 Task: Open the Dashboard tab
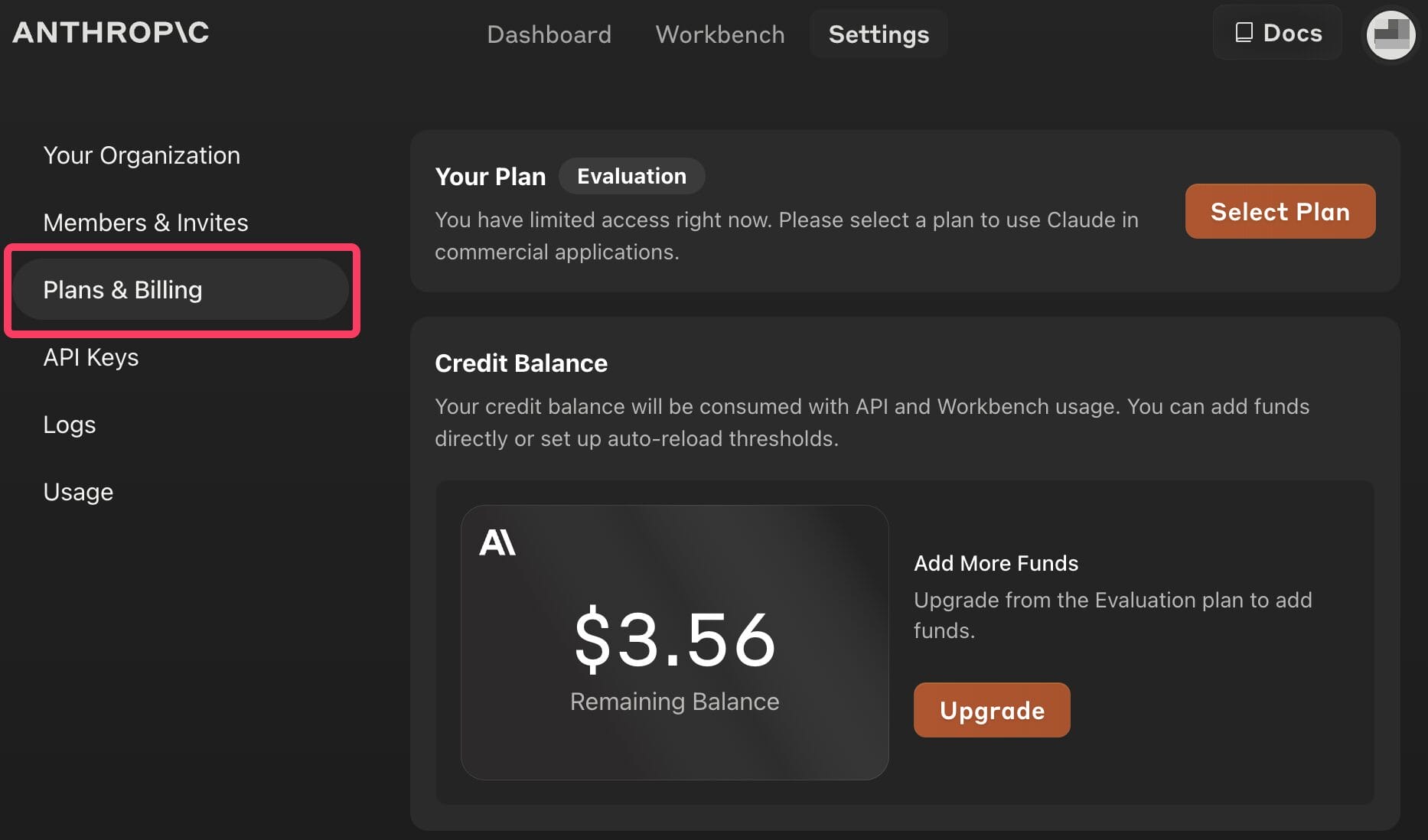coord(549,34)
